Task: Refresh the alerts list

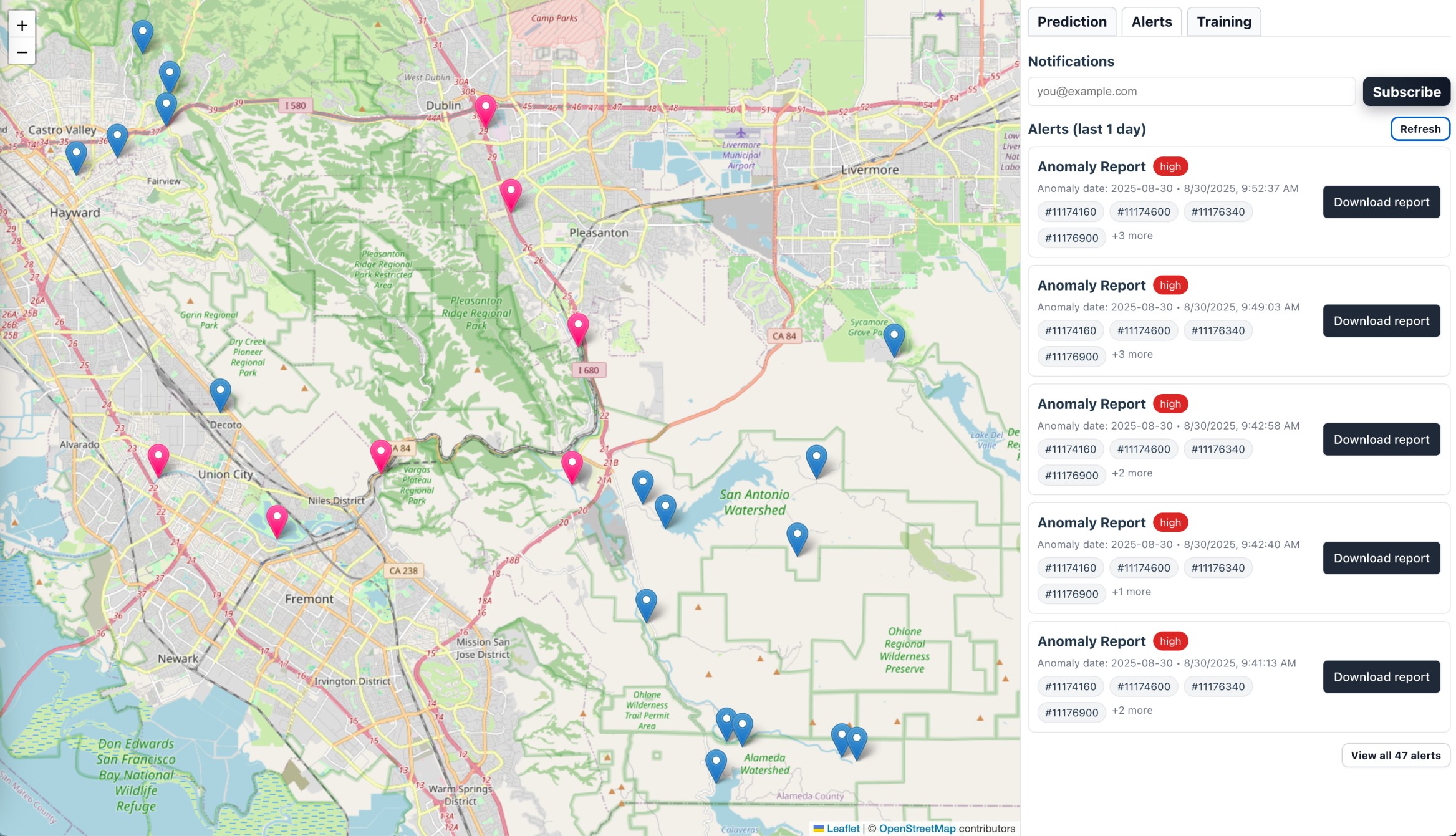Action: [1420, 129]
